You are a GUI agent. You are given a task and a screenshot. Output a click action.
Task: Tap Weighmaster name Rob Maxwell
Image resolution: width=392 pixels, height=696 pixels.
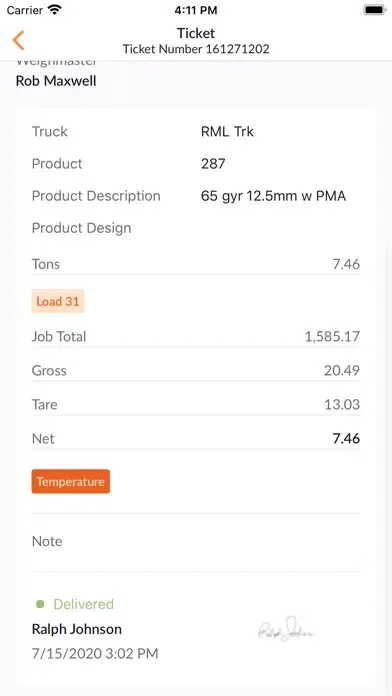(x=56, y=81)
